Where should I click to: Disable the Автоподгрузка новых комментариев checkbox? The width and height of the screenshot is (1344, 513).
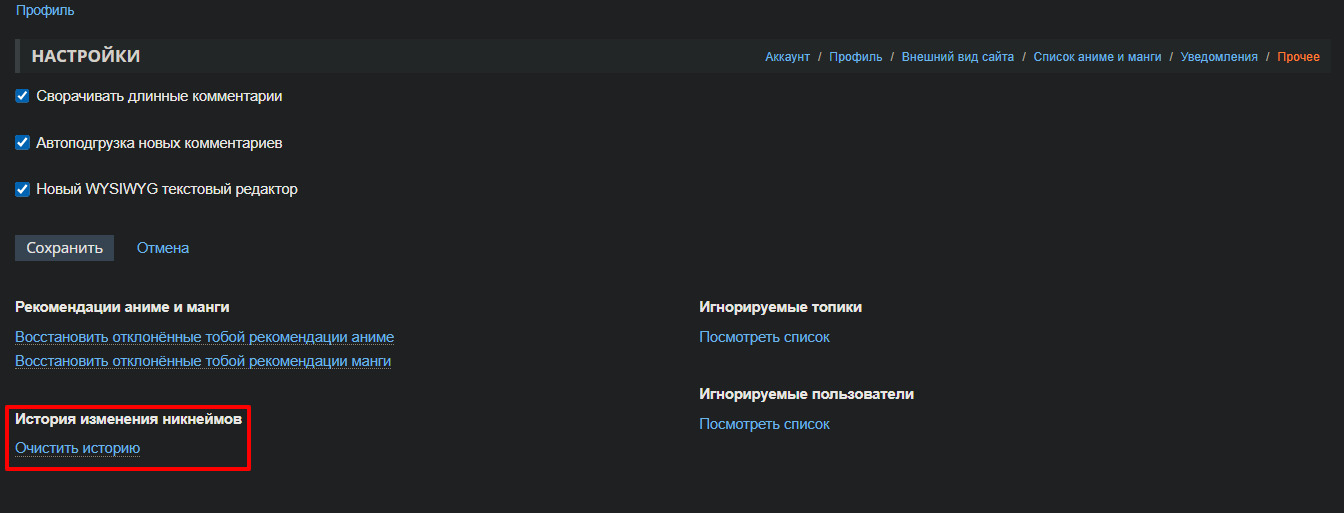[22, 143]
